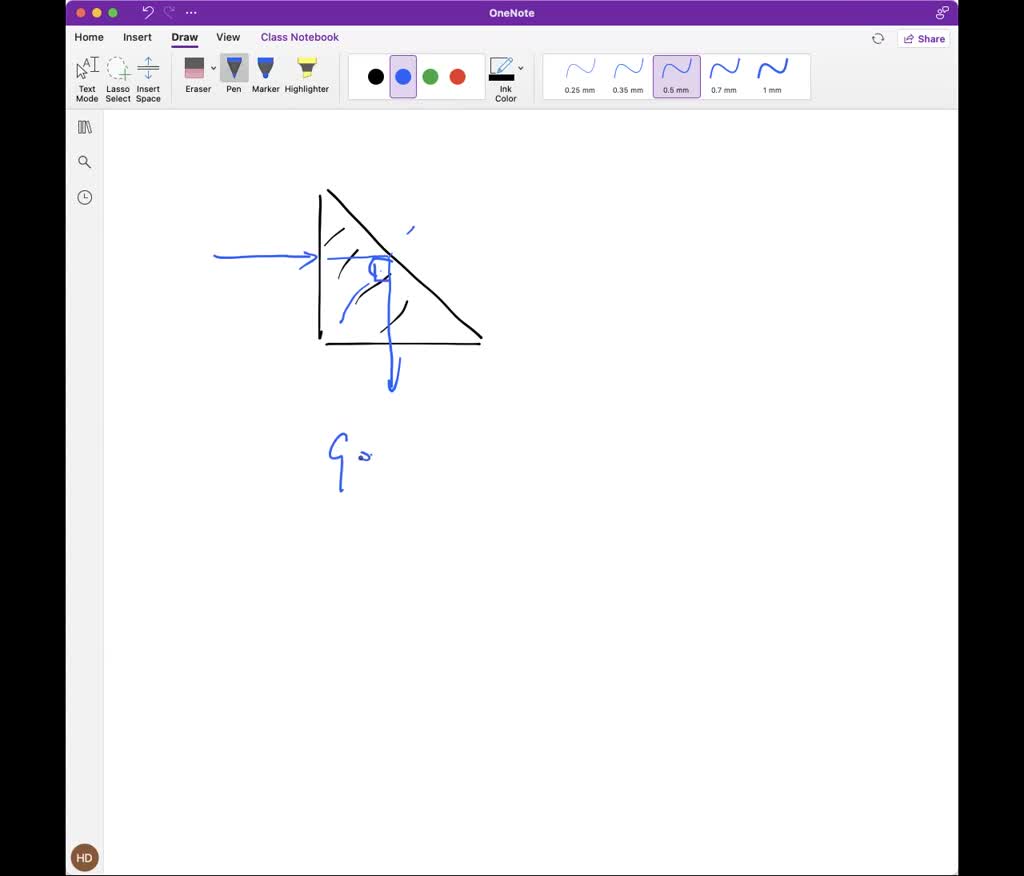Open search in the left sidebar
Screen dimensions: 1024x876
pyautogui.click(x=84, y=161)
